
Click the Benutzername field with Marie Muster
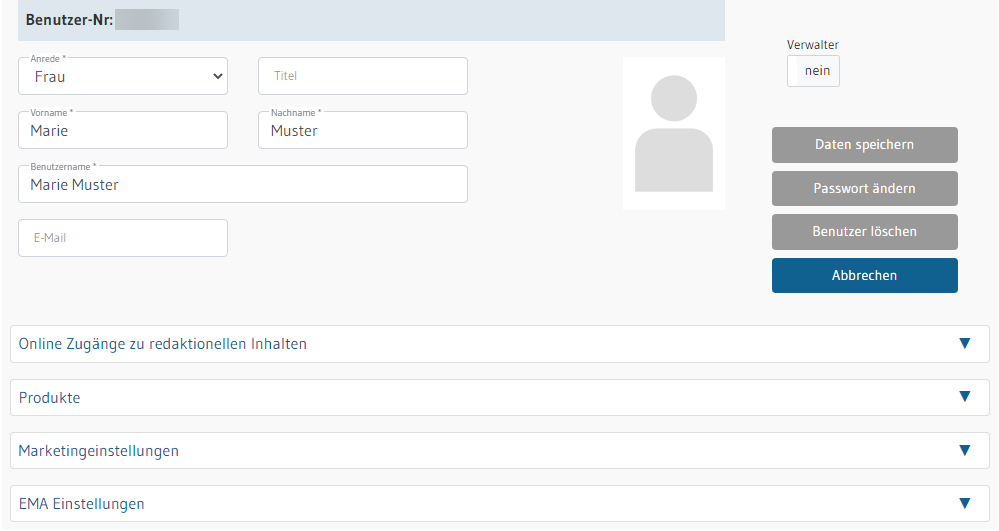coord(243,184)
